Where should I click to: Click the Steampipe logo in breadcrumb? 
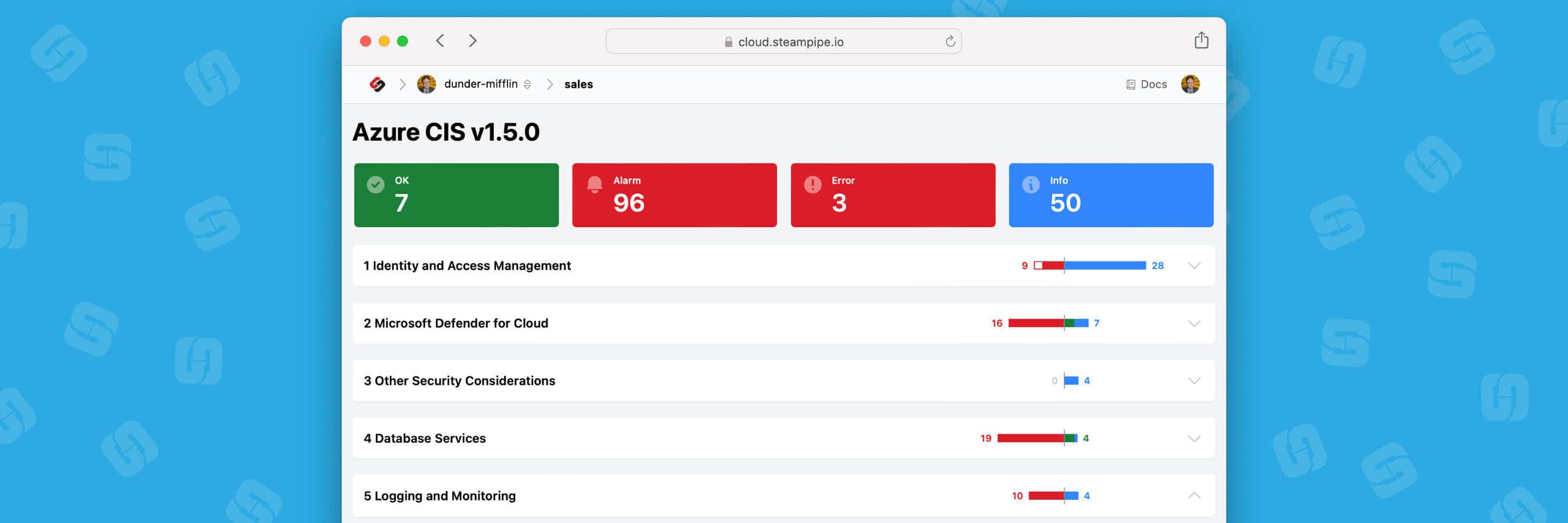click(x=377, y=84)
